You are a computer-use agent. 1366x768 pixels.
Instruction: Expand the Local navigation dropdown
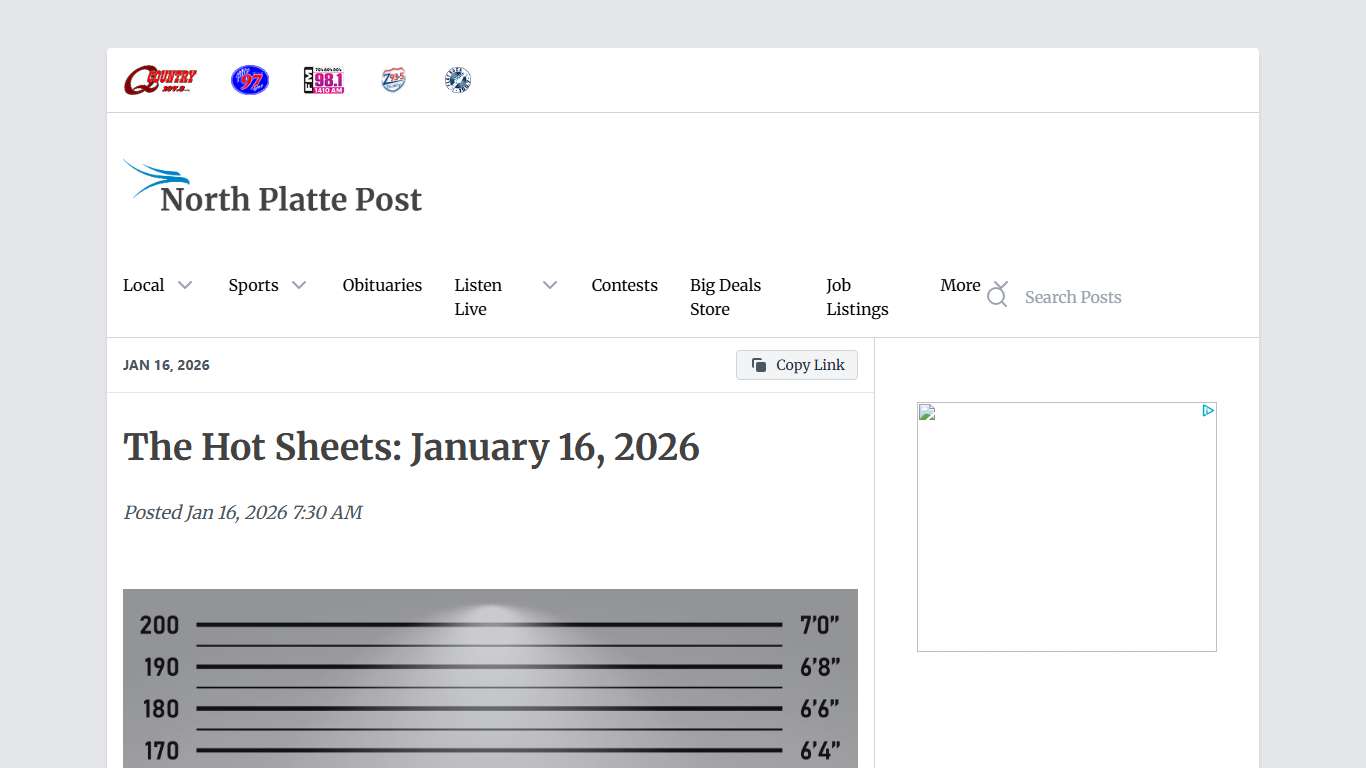point(186,285)
